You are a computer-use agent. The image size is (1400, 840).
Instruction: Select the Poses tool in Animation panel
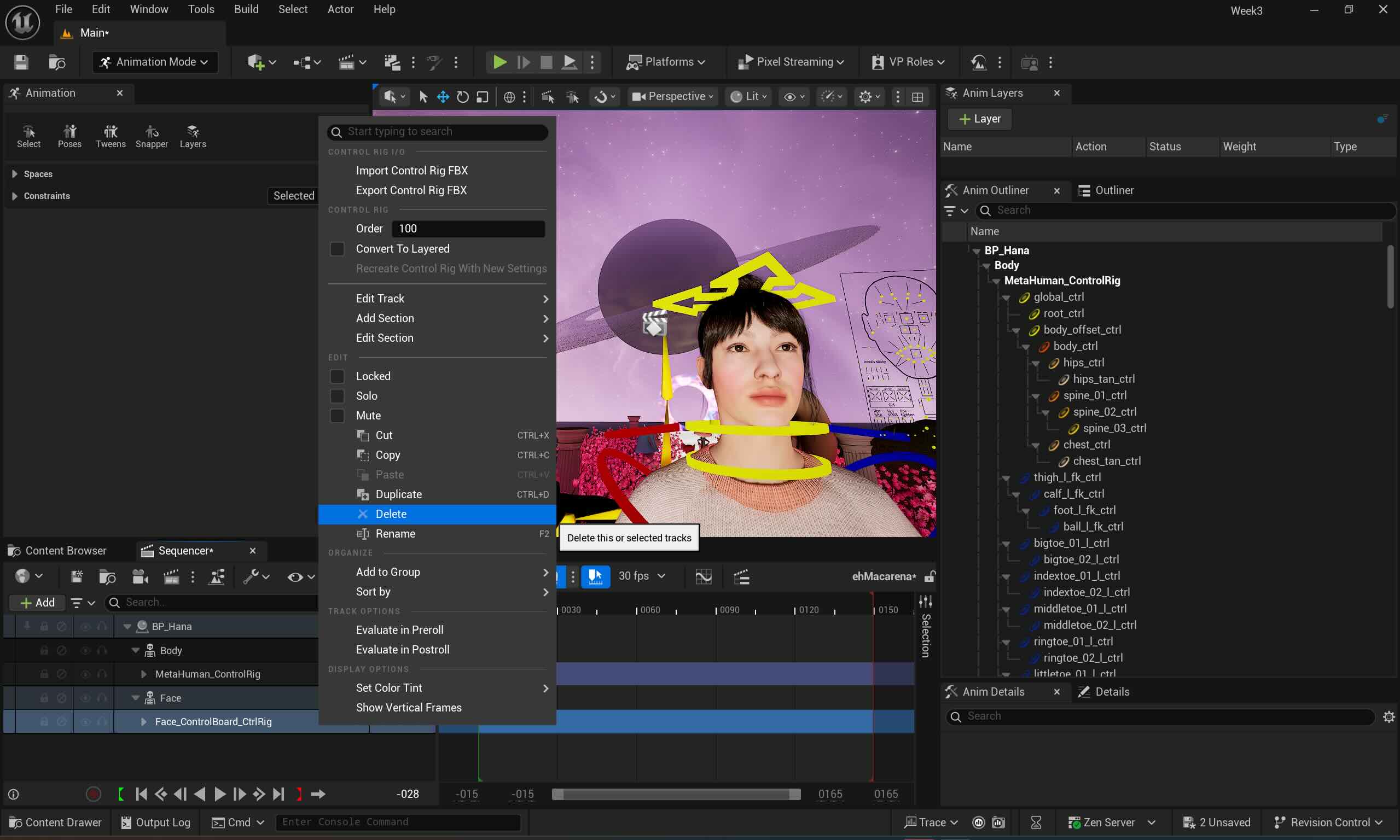[69, 136]
